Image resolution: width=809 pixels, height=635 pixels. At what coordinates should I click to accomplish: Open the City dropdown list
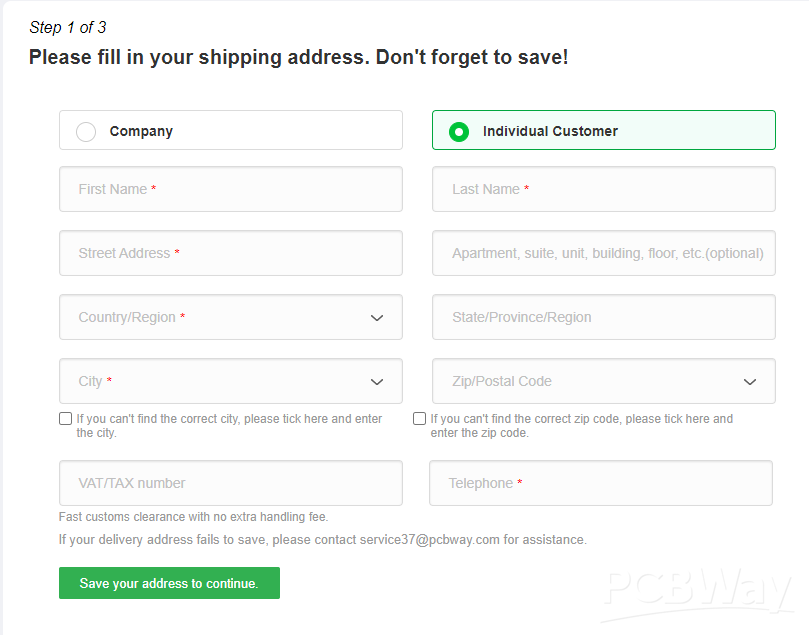pos(230,381)
